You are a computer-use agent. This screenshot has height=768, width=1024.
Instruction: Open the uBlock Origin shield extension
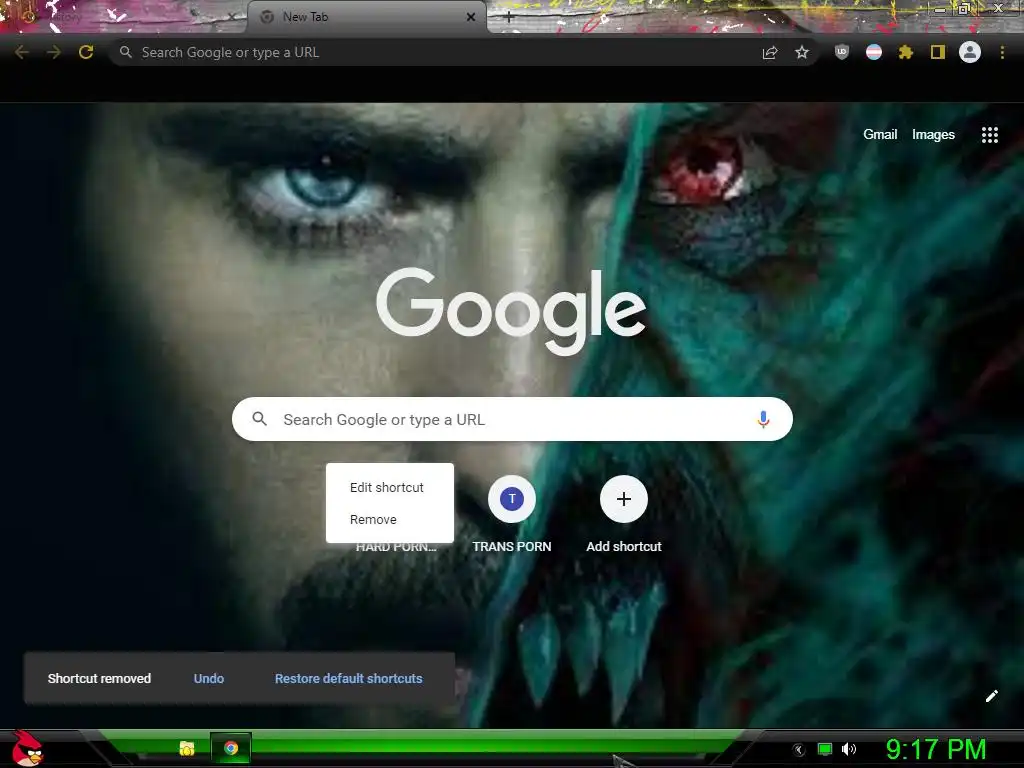(842, 52)
